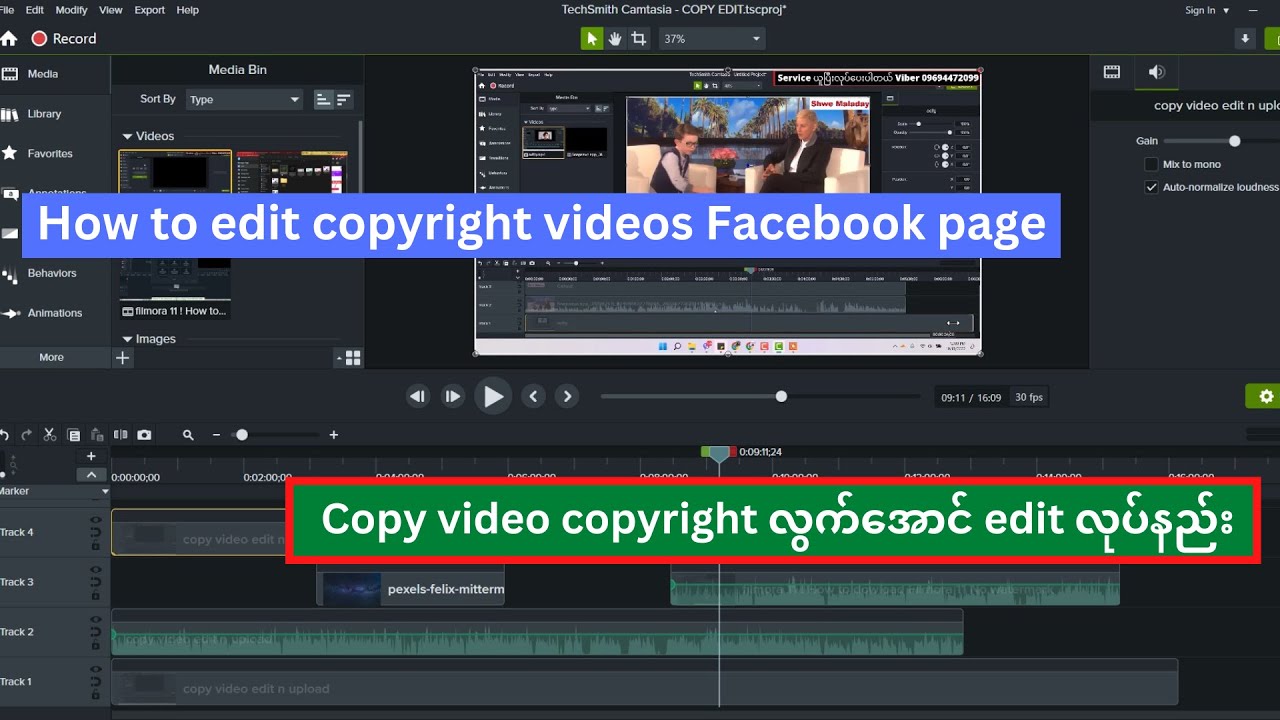
Task: Open the Library tab
Action: point(55,114)
